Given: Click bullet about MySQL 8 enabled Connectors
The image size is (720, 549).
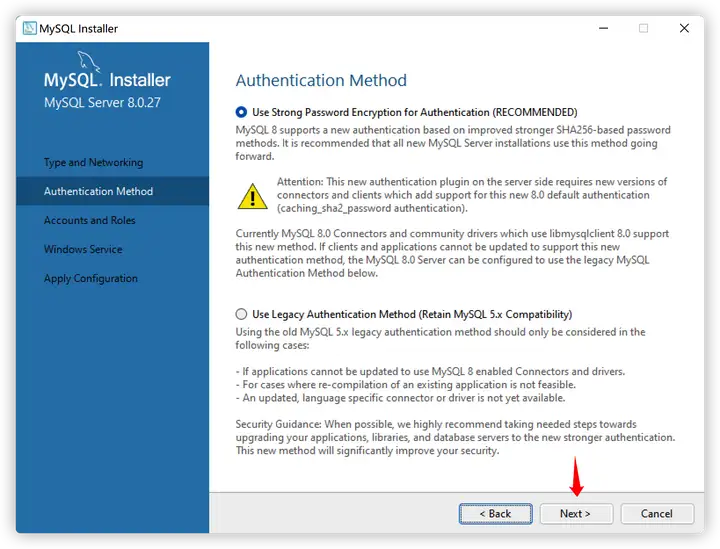Looking at the screenshot, I should (430, 371).
